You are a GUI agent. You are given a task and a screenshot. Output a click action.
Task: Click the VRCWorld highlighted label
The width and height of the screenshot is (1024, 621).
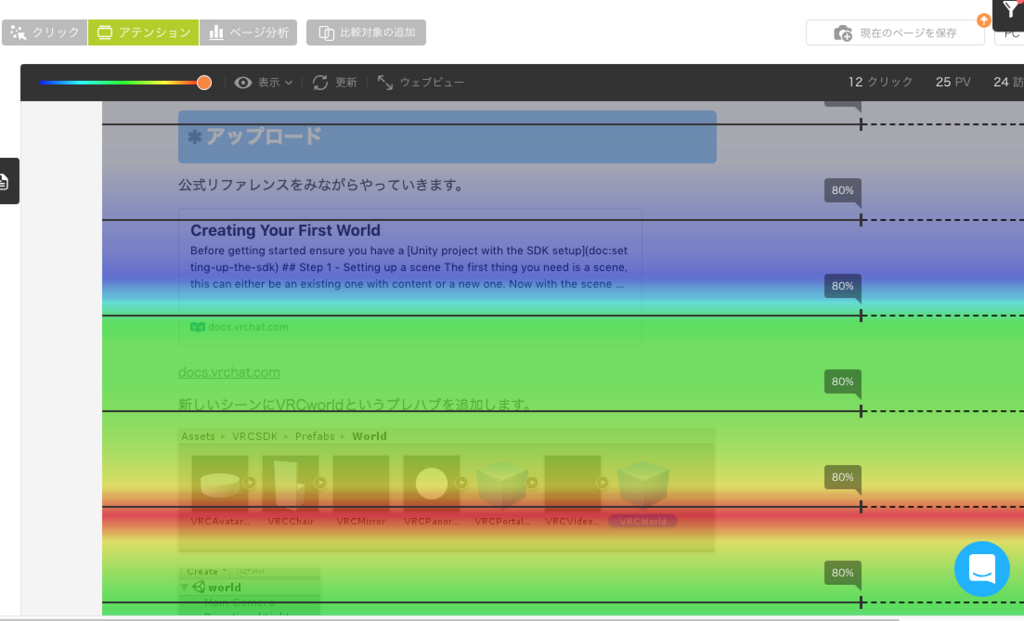click(643, 521)
